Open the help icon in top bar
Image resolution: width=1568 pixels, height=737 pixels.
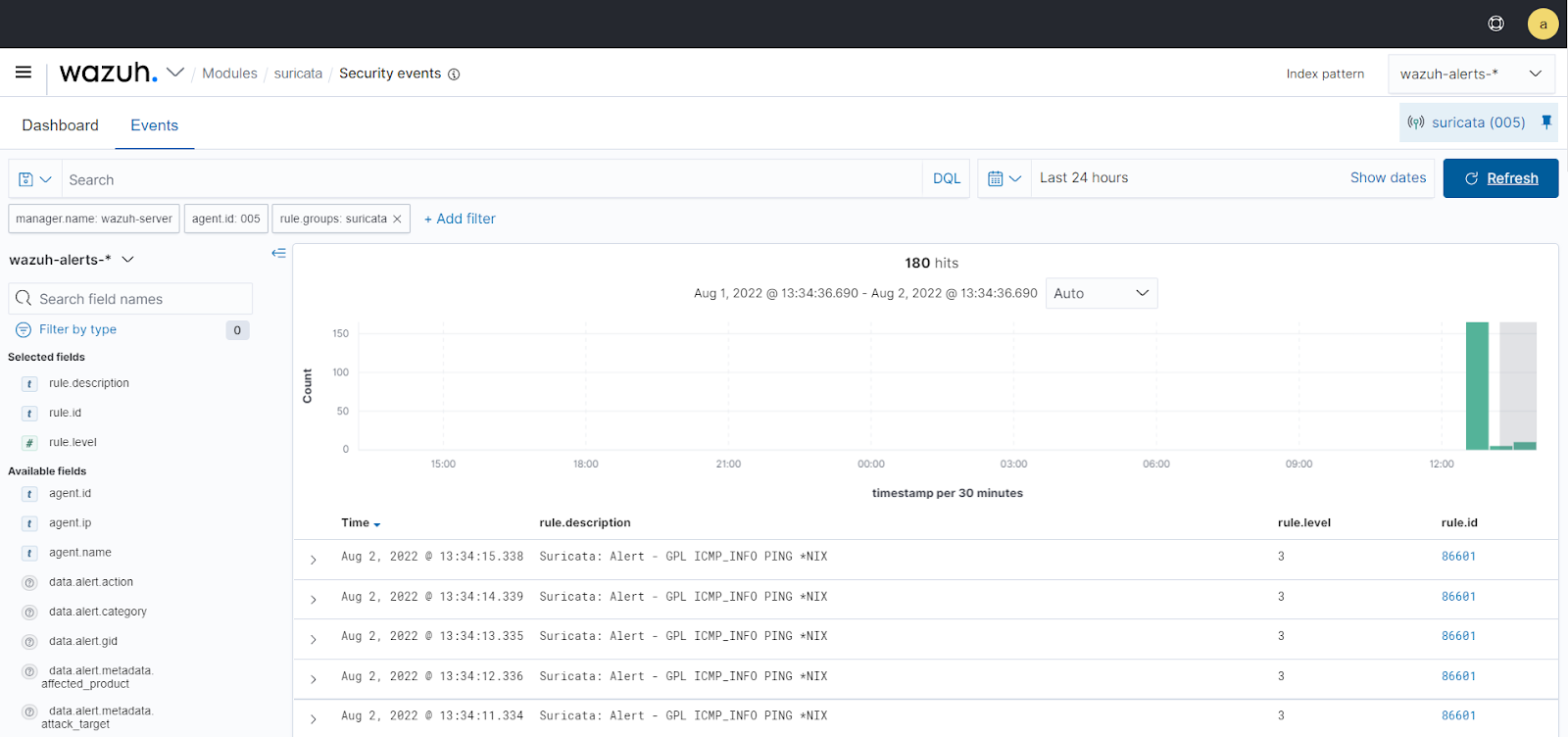click(1495, 24)
